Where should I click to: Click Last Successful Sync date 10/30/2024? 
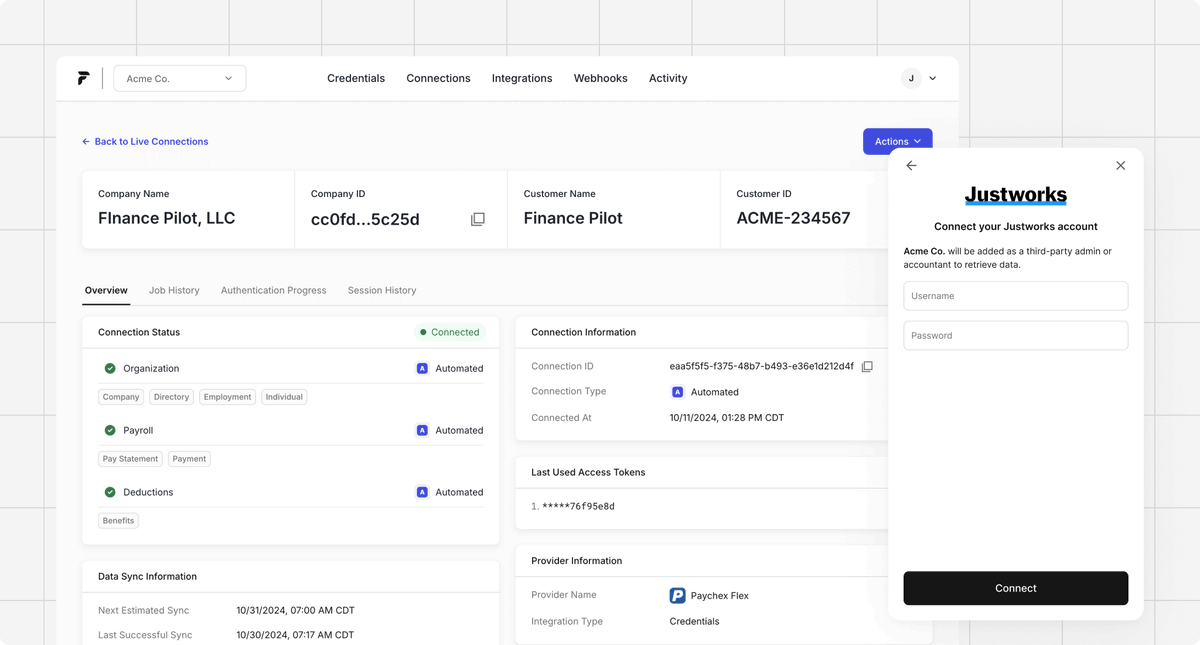(x=295, y=635)
